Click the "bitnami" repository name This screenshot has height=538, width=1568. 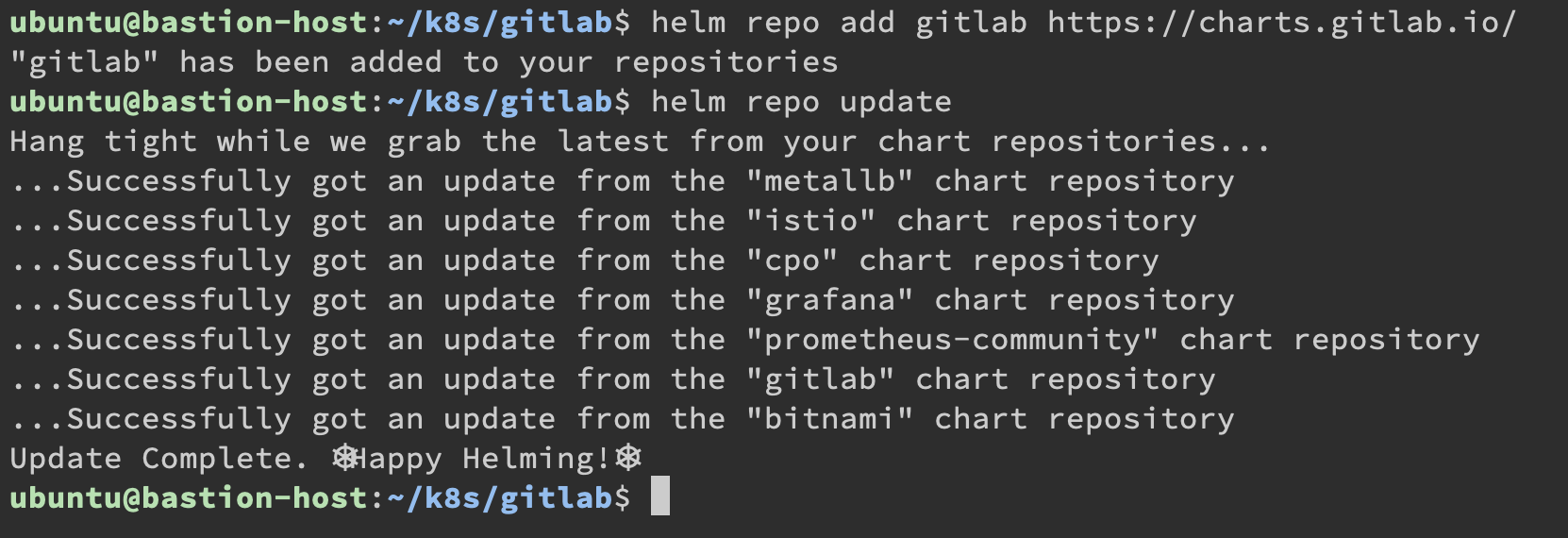pos(829,419)
